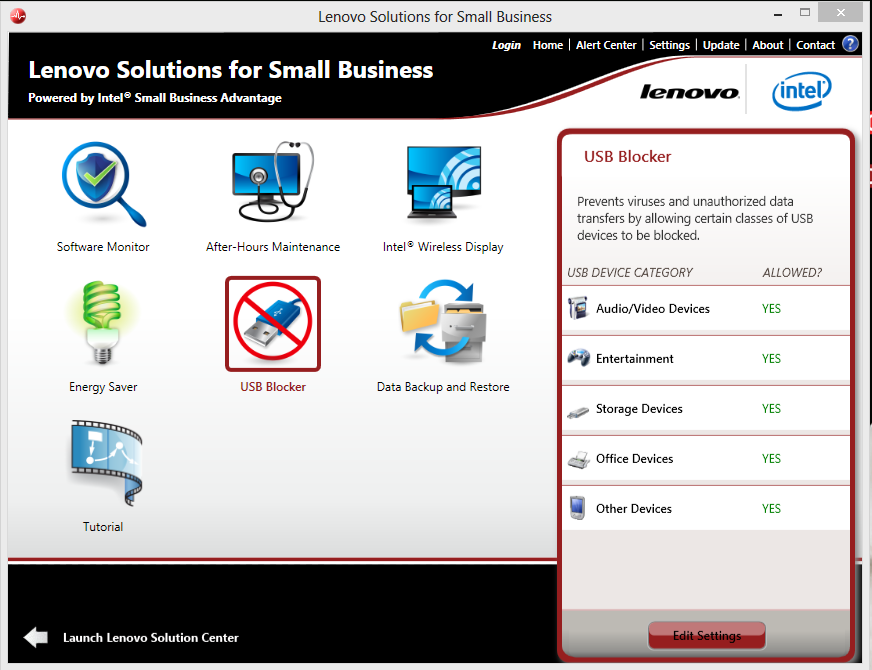This screenshot has height=670, width=872.
Task: Click the Other Devices phone icon
Action: 577,508
